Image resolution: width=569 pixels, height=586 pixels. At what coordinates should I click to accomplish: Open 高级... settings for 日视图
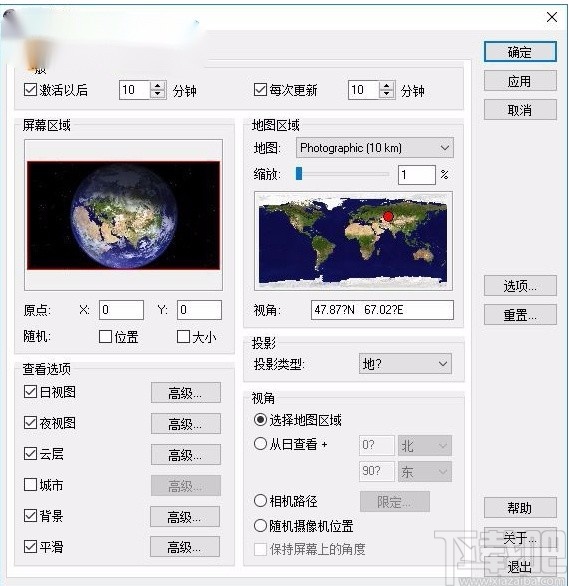186,392
